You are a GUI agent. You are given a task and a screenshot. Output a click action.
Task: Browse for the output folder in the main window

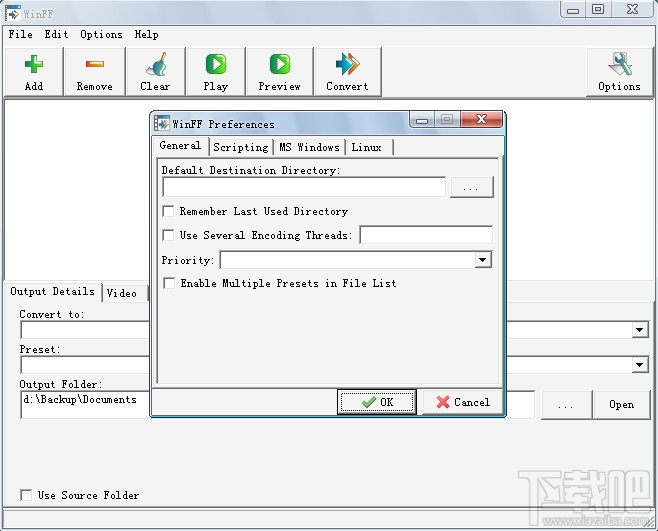click(x=566, y=405)
